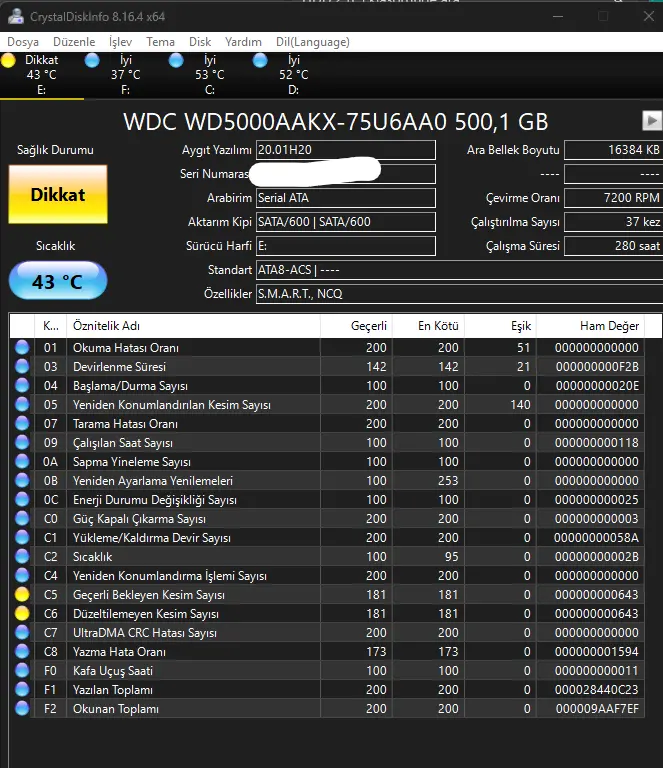Click the Ham Değer column header
Screen dimensions: 663x768
[x=591, y=326]
